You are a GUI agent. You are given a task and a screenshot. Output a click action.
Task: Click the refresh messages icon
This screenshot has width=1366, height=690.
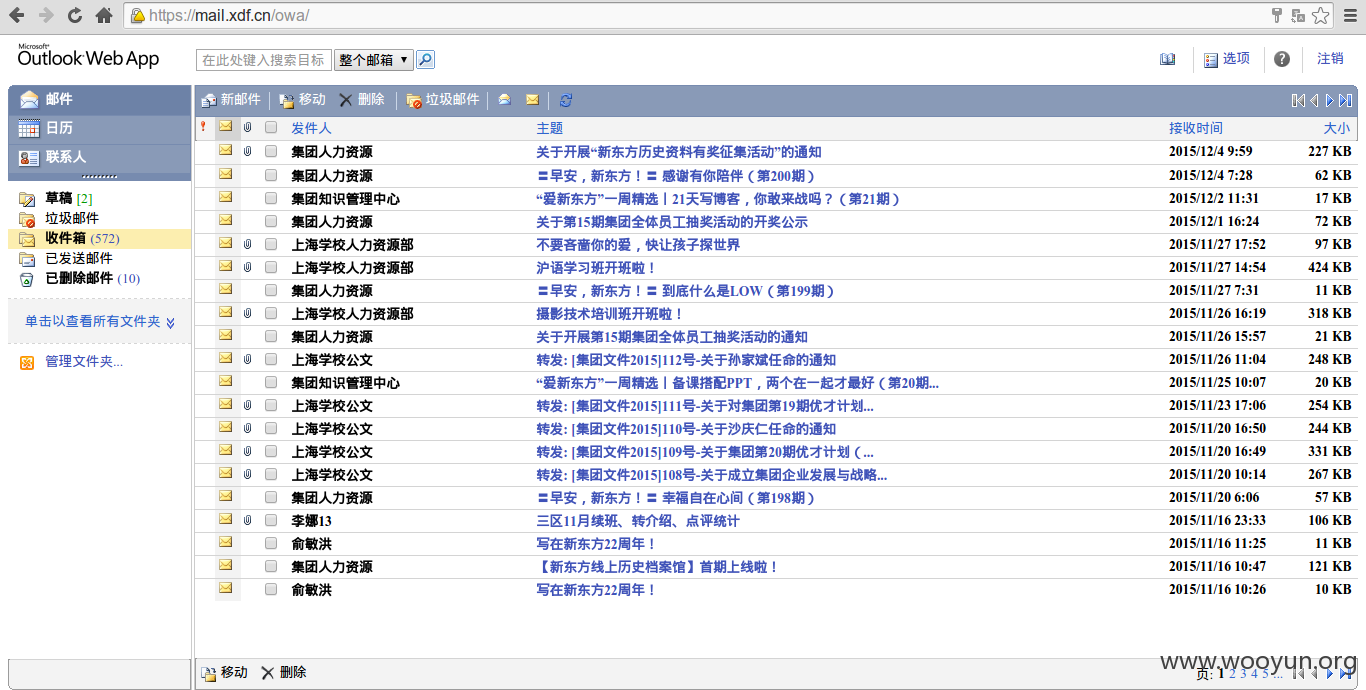[x=566, y=100]
